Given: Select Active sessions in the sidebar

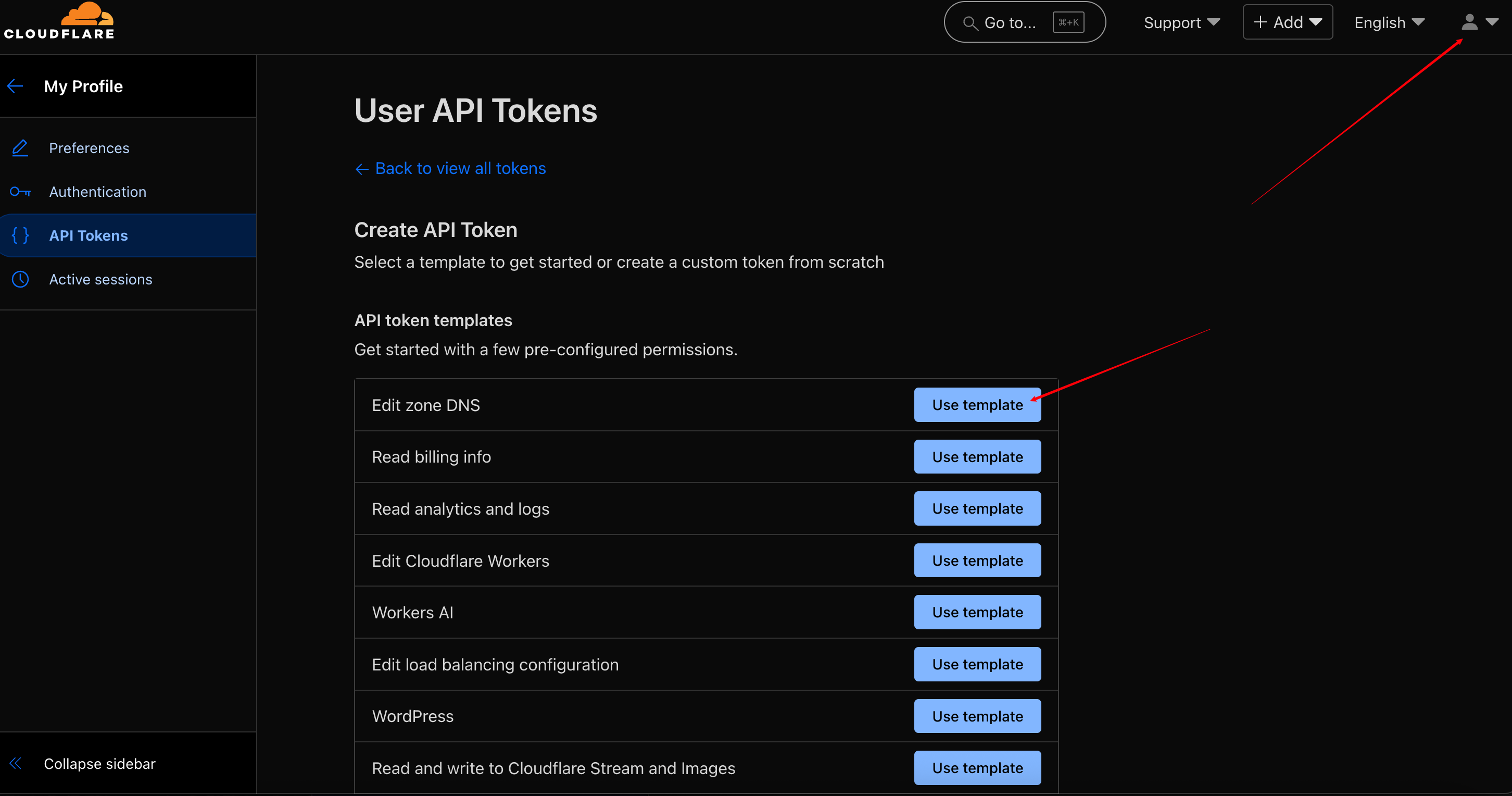Looking at the screenshot, I should 100,279.
